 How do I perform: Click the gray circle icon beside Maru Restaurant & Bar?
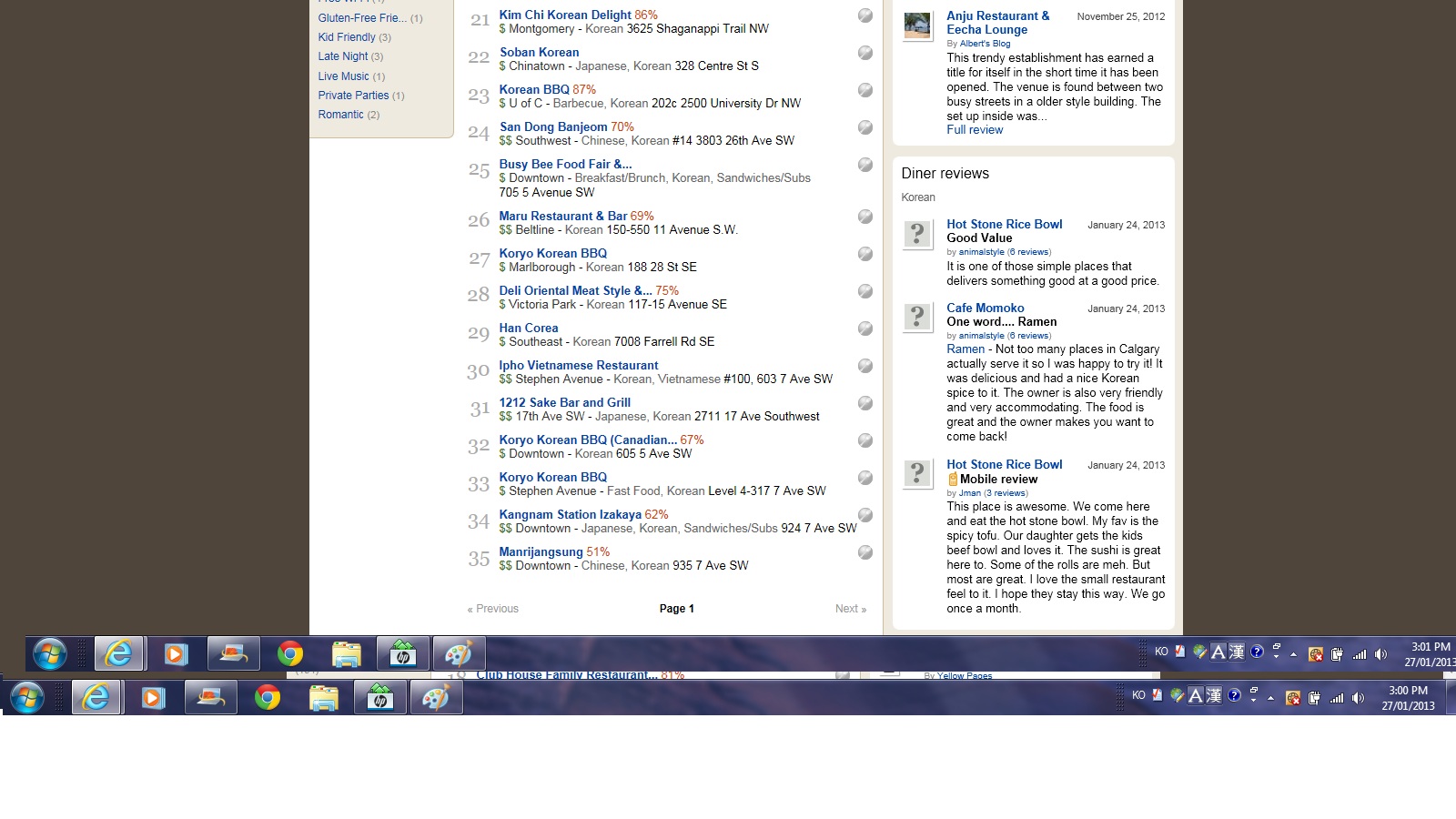point(865,217)
